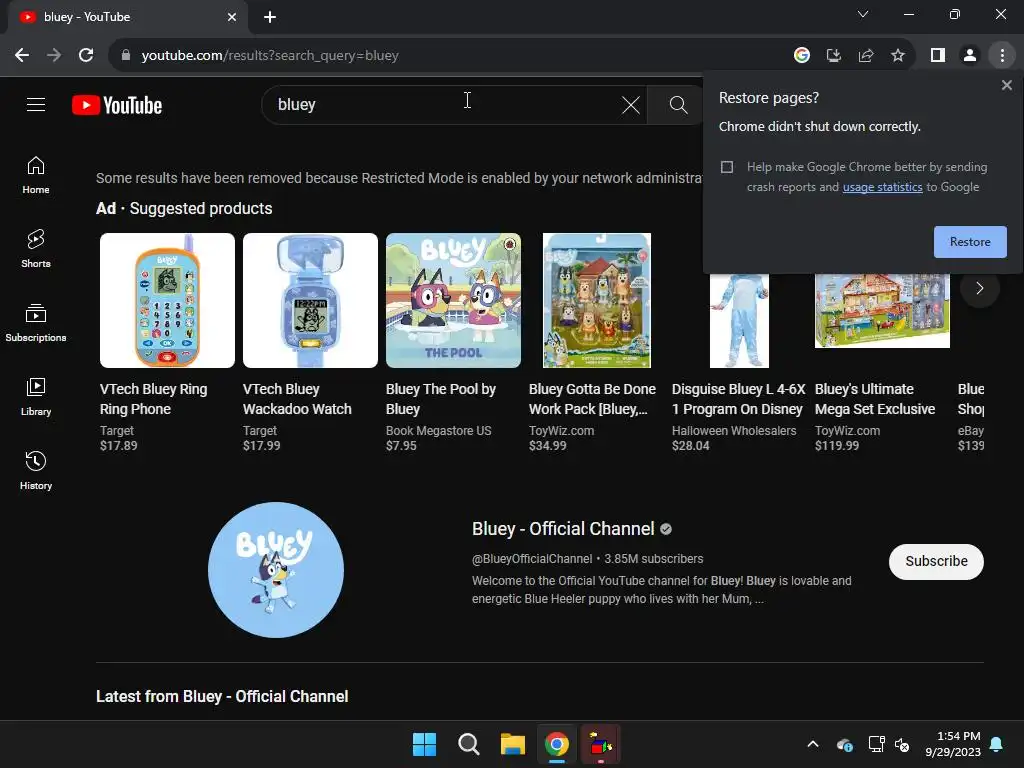Click Latest from Bluey - Official Channel heading
Screen dimensions: 1024x768
222,696
